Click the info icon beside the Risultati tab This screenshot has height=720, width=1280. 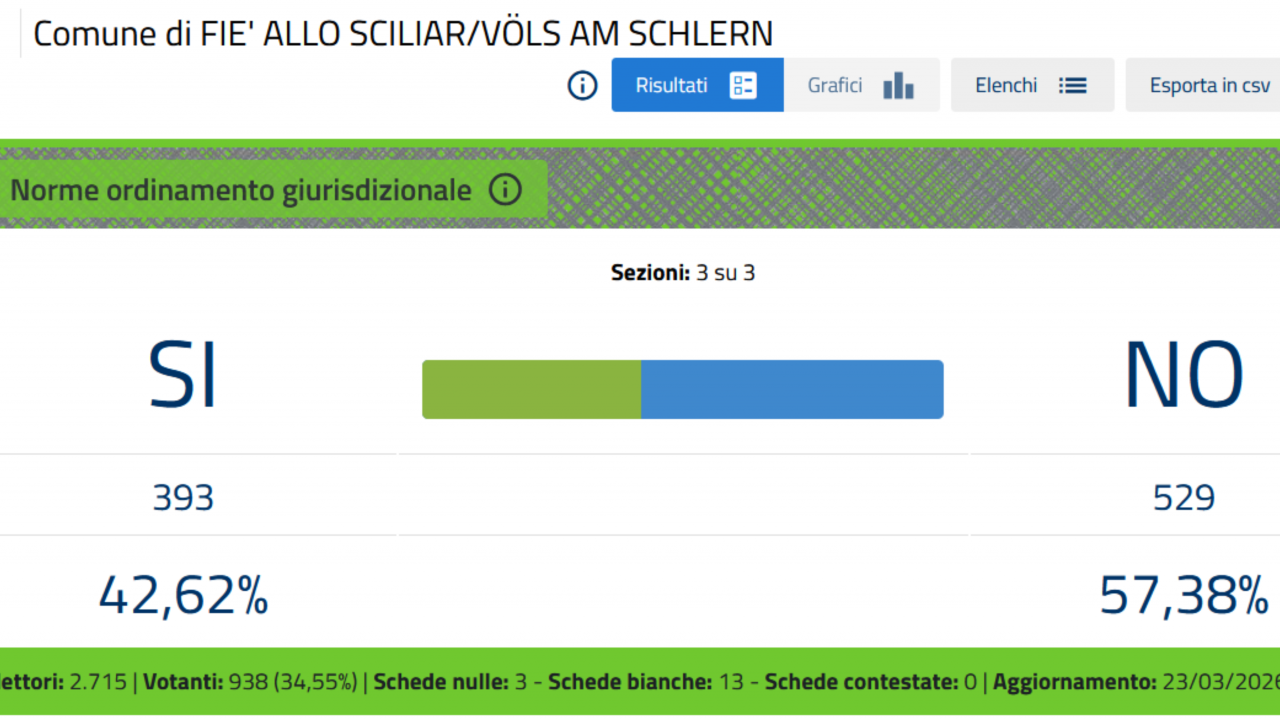coord(582,85)
